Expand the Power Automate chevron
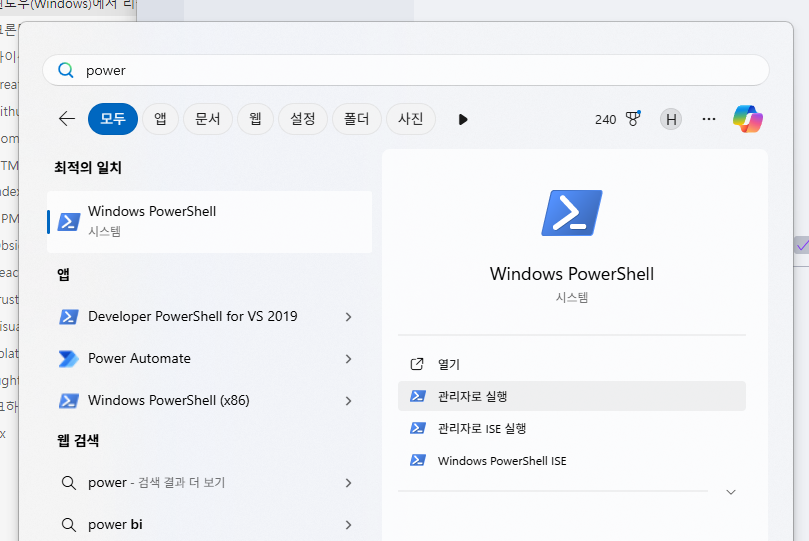Screen dimensions: 809x541 (349, 359)
